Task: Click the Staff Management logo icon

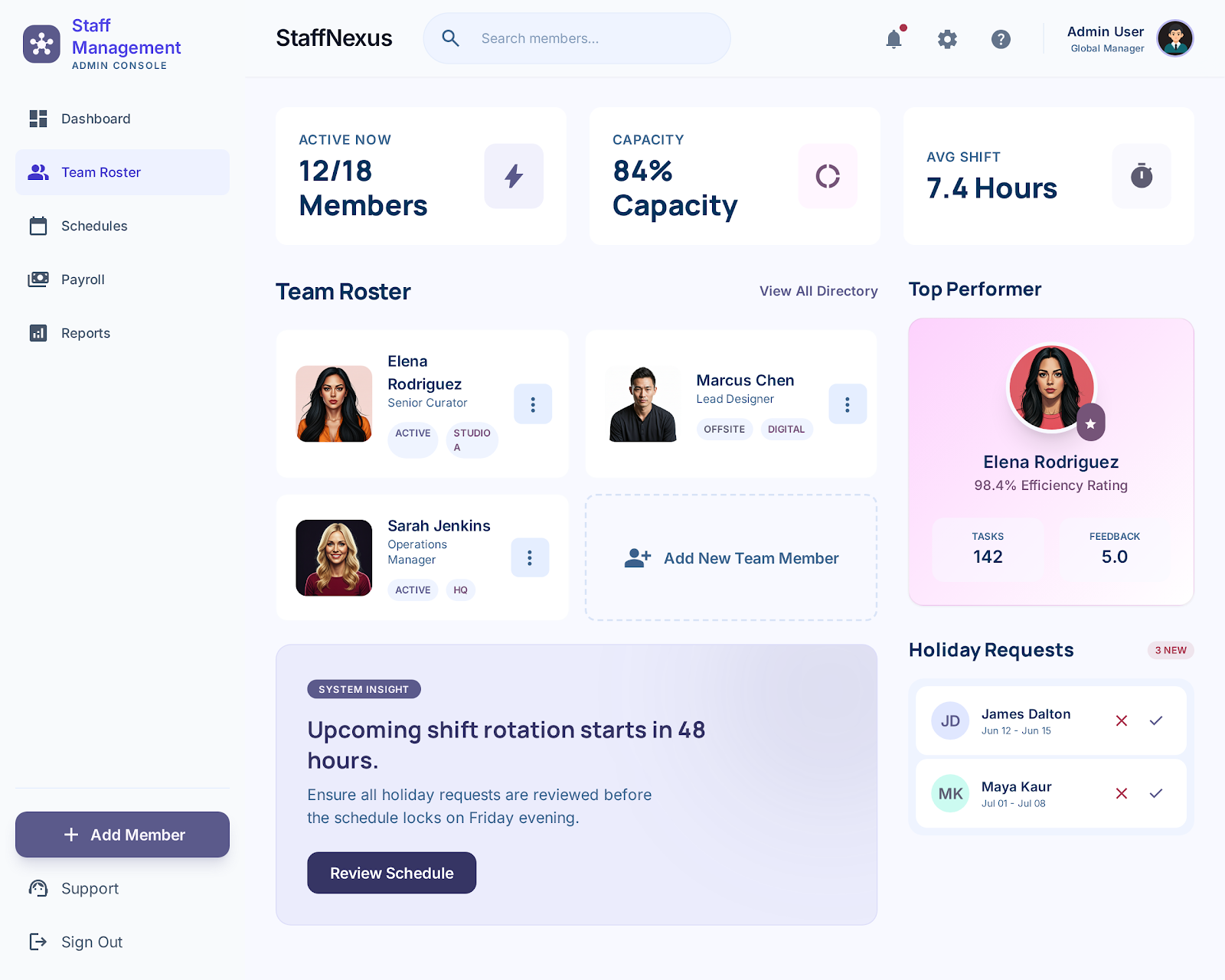Action: [41, 44]
